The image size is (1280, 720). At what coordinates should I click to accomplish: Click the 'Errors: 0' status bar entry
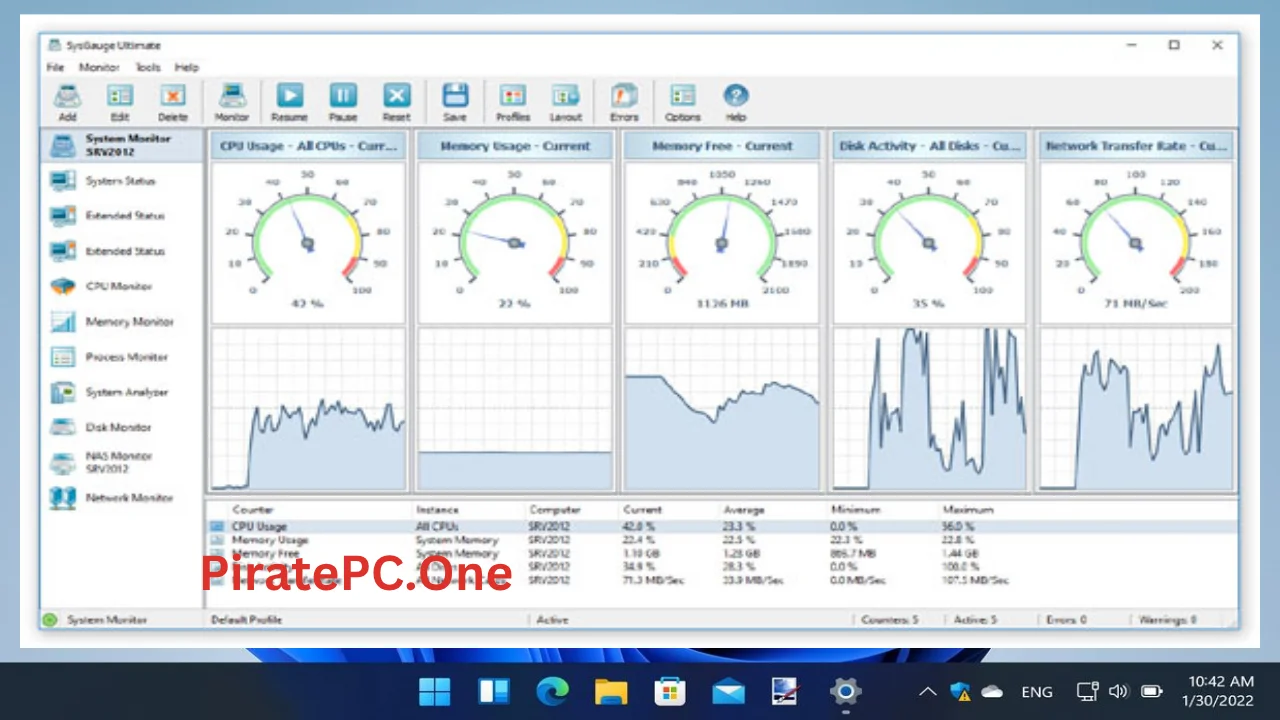pyautogui.click(x=1066, y=620)
